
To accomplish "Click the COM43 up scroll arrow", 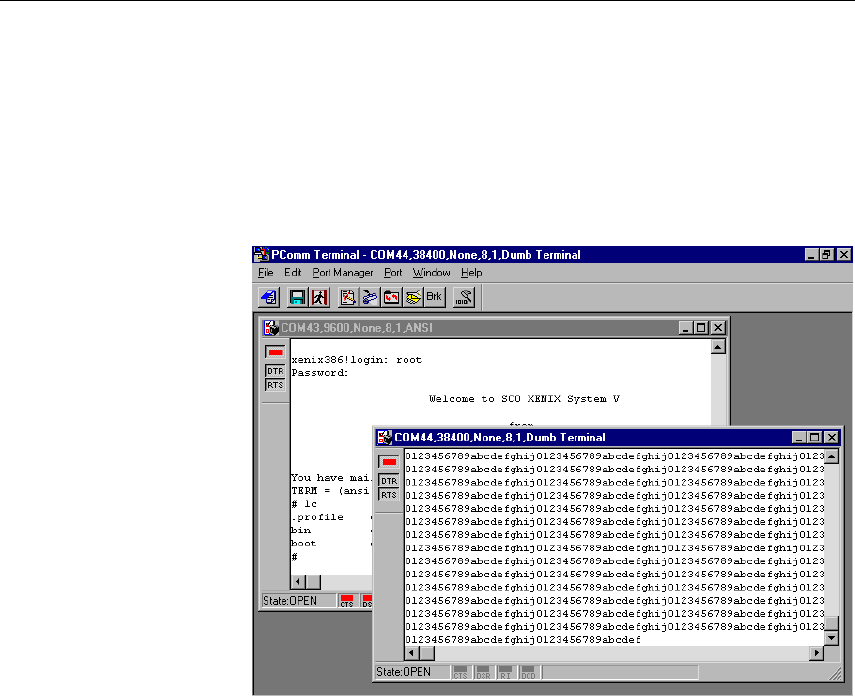I will tap(718, 347).
